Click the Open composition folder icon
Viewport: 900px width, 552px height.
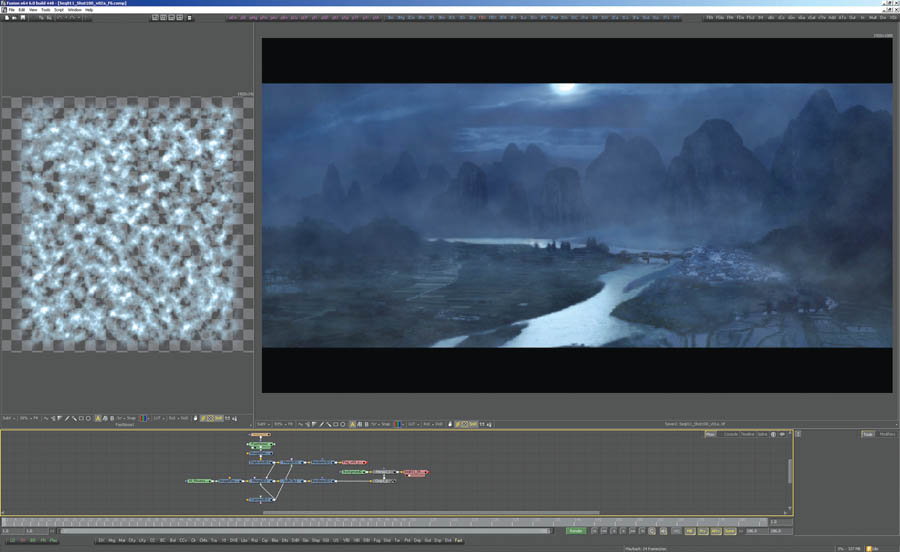[x=14, y=17]
